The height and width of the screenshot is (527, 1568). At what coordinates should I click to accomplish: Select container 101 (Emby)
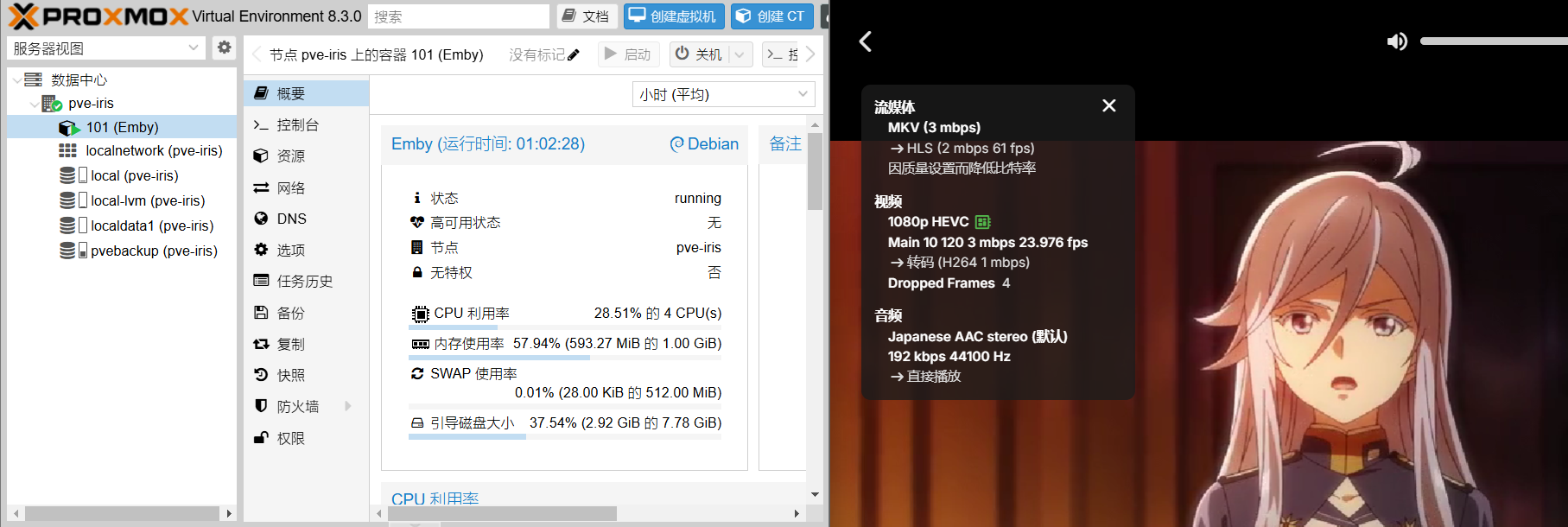pos(122,127)
